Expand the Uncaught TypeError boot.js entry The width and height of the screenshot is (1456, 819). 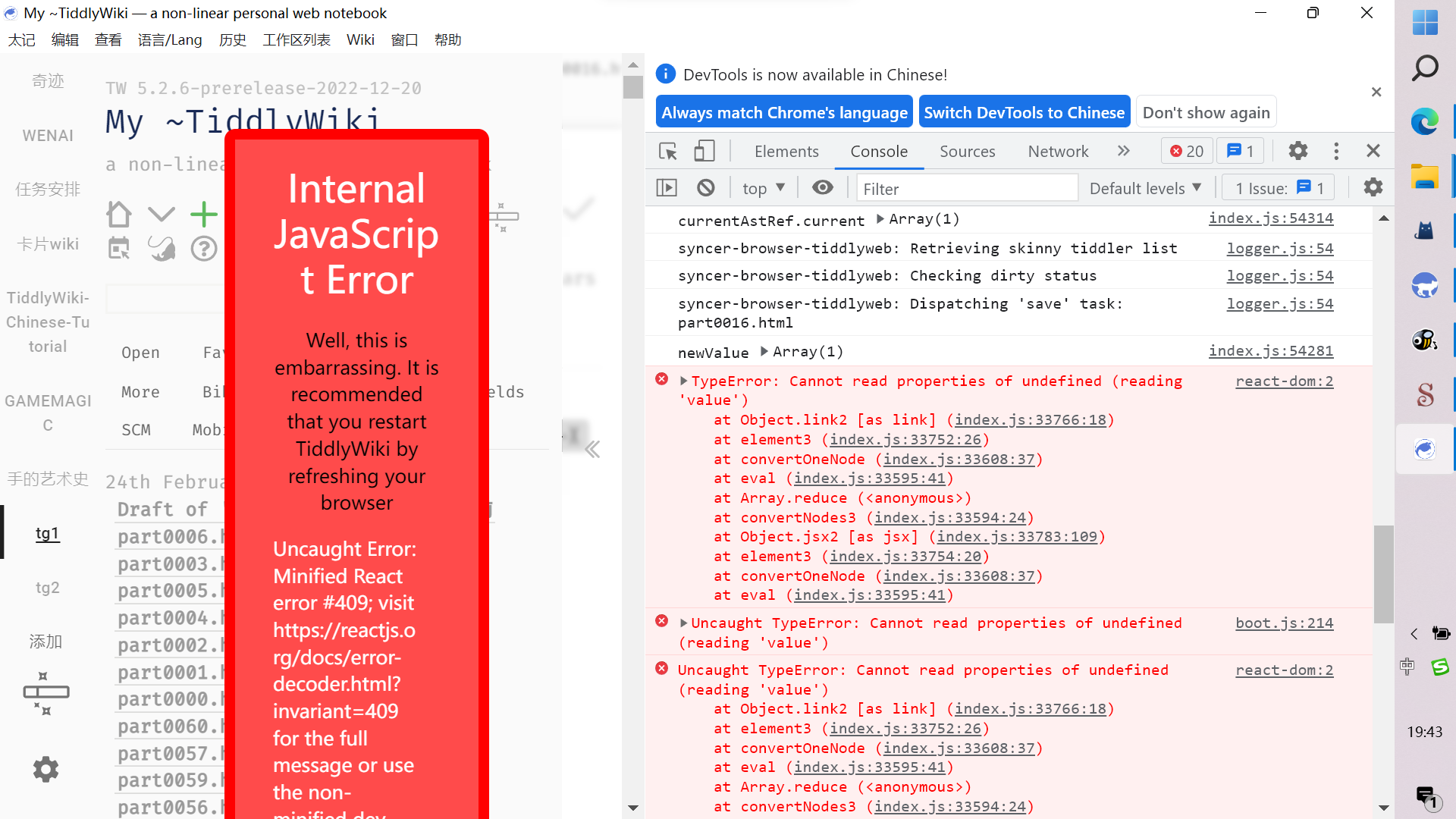[683, 623]
